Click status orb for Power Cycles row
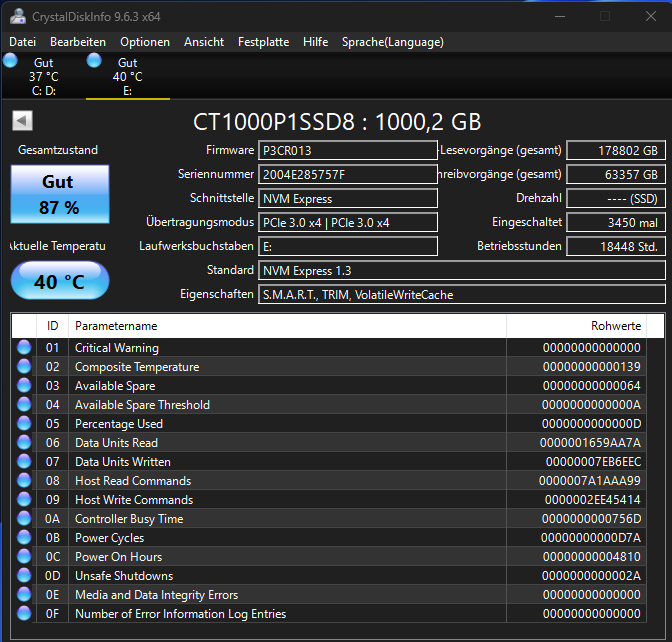The image size is (672, 642). [x=24, y=537]
